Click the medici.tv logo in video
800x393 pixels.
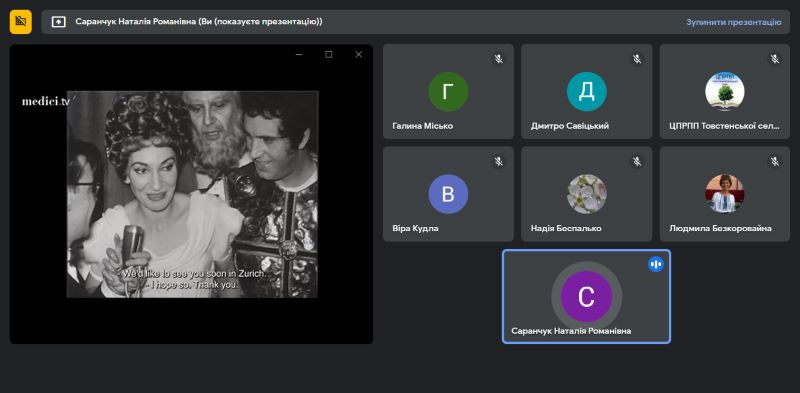coord(46,101)
